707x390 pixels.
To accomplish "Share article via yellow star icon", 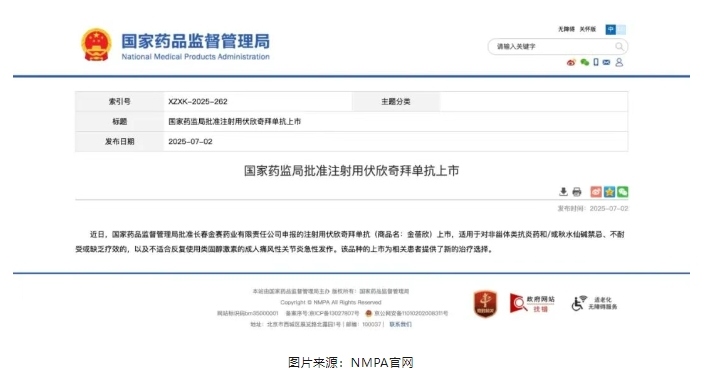I will click(609, 192).
